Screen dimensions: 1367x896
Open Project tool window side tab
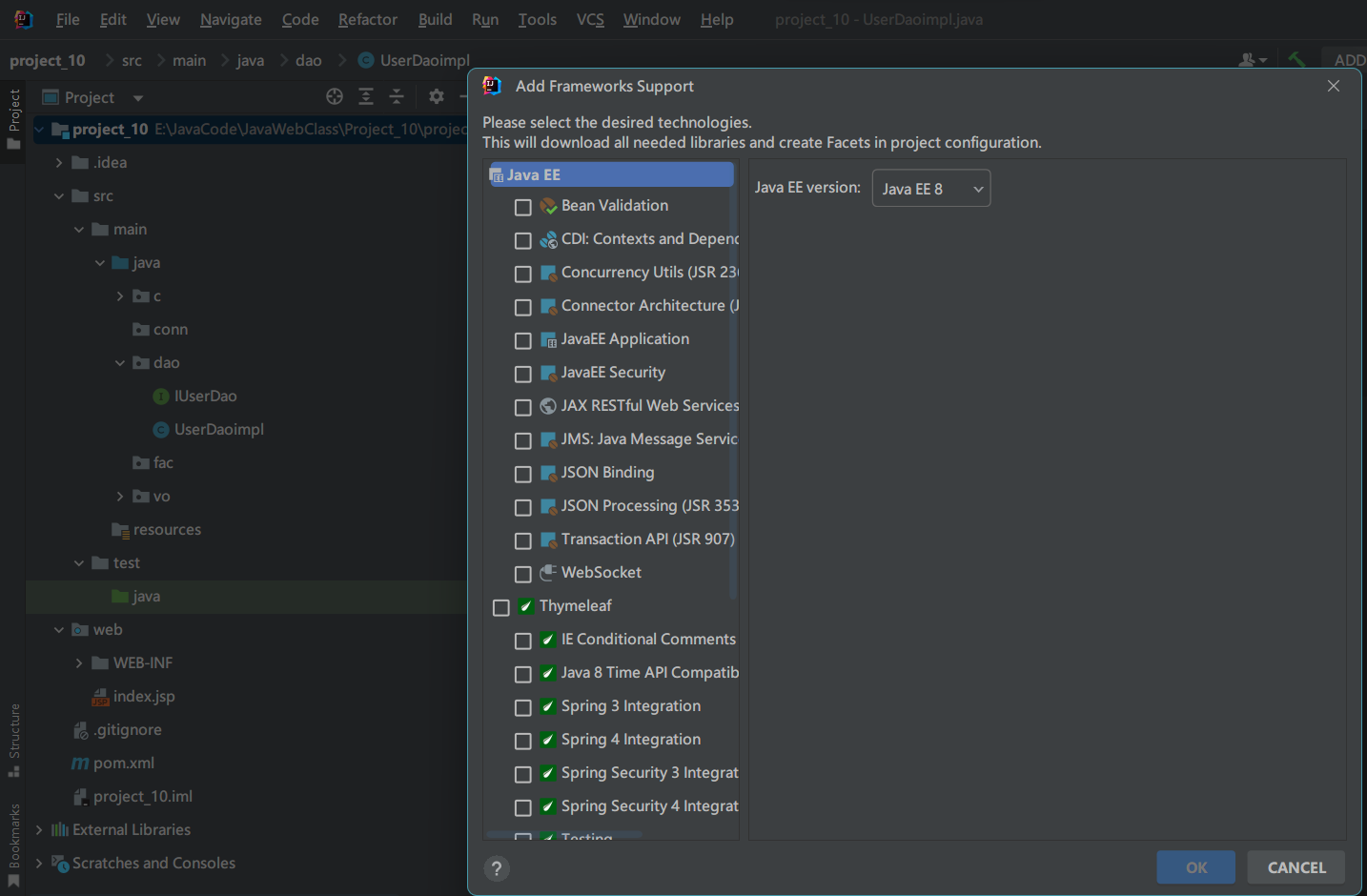(13, 119)
